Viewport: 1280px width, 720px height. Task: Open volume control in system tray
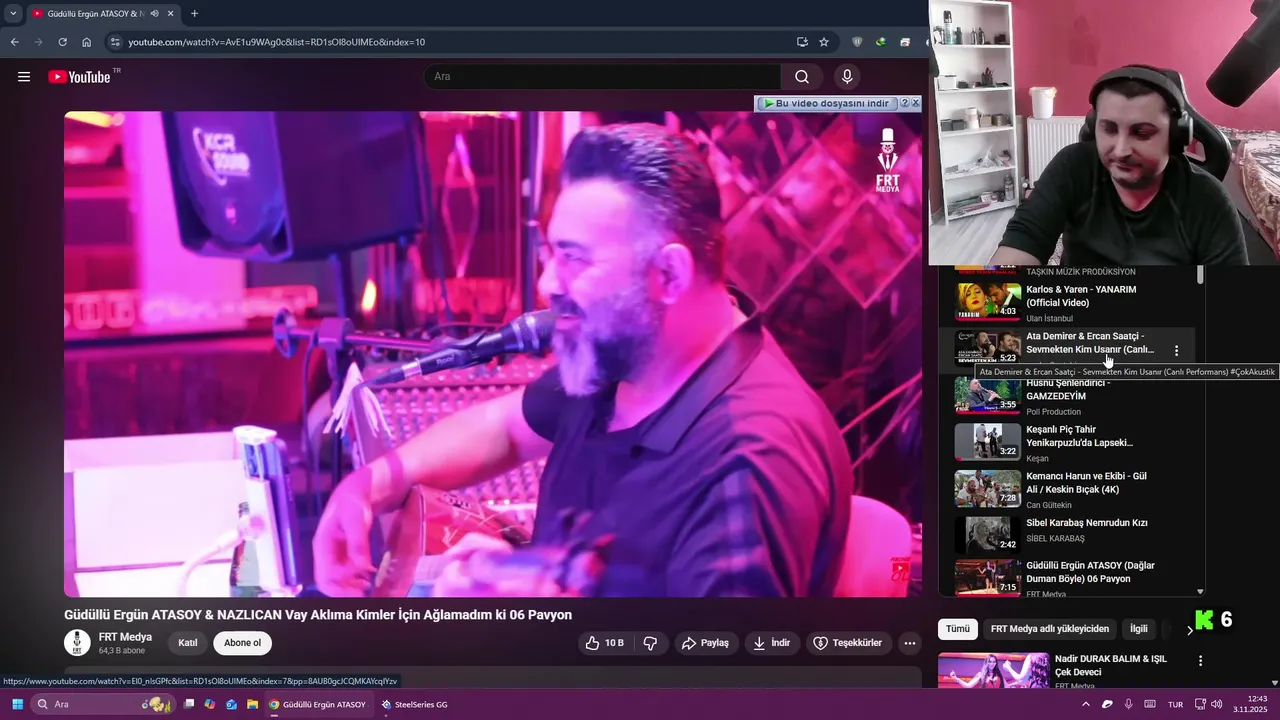tap(1217, 704)
